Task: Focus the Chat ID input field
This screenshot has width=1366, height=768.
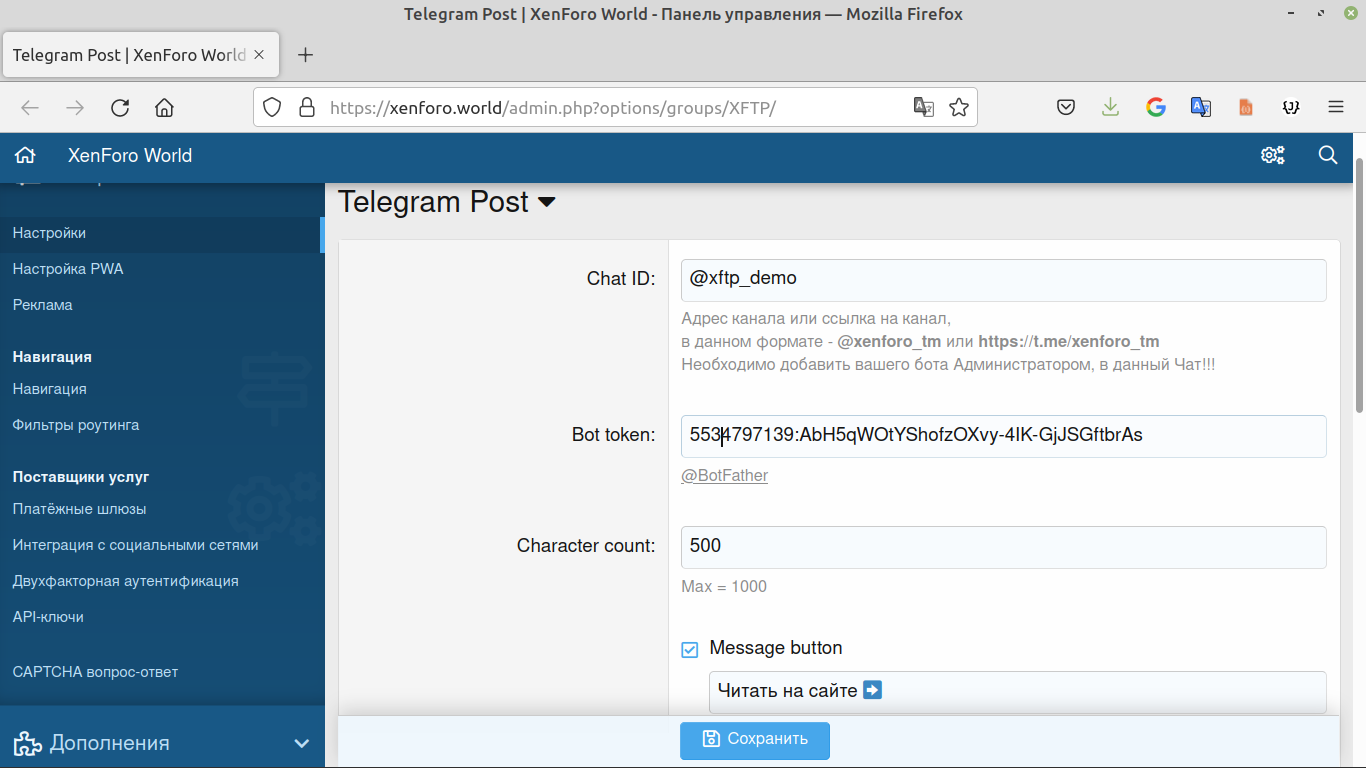Action: [1003, 280]
